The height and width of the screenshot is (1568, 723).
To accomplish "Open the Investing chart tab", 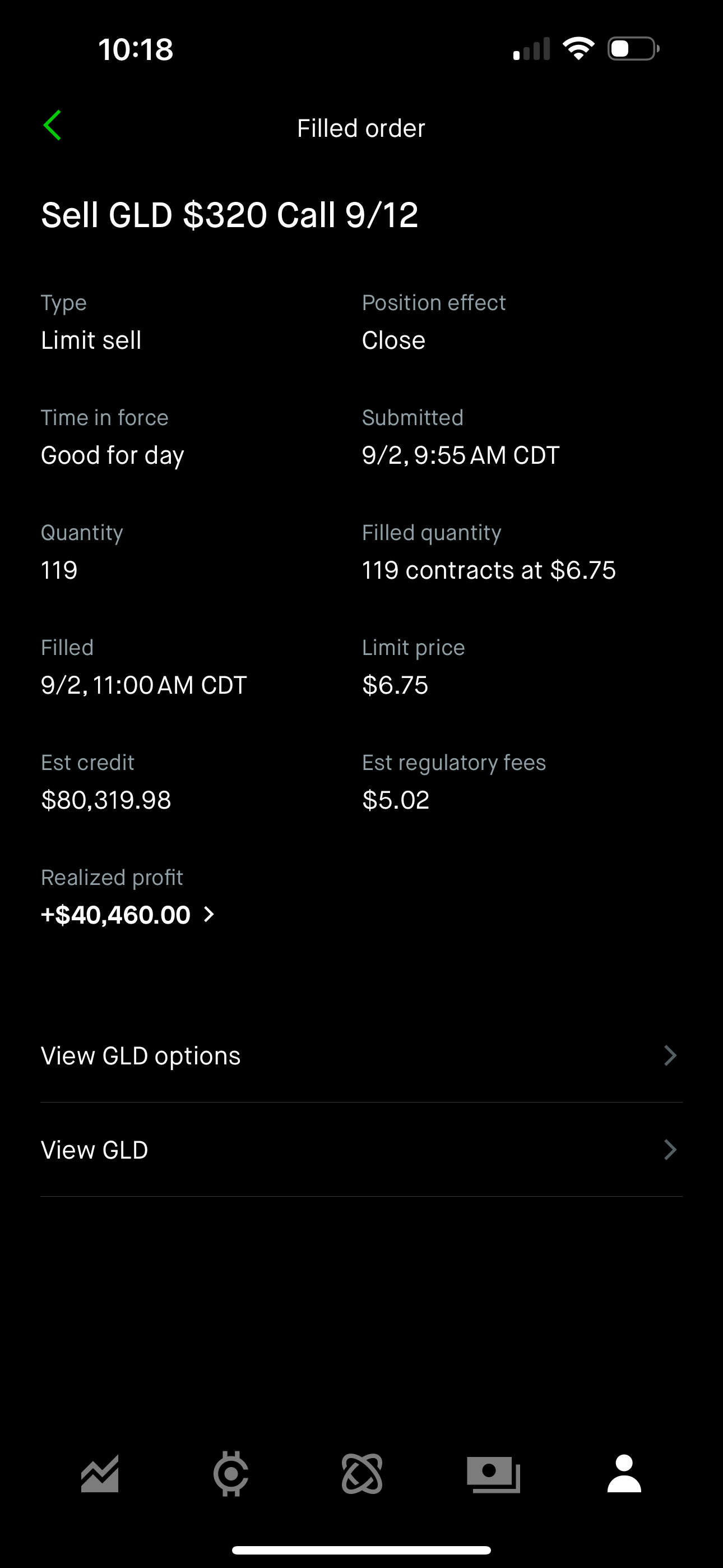I will [100, 1474].
